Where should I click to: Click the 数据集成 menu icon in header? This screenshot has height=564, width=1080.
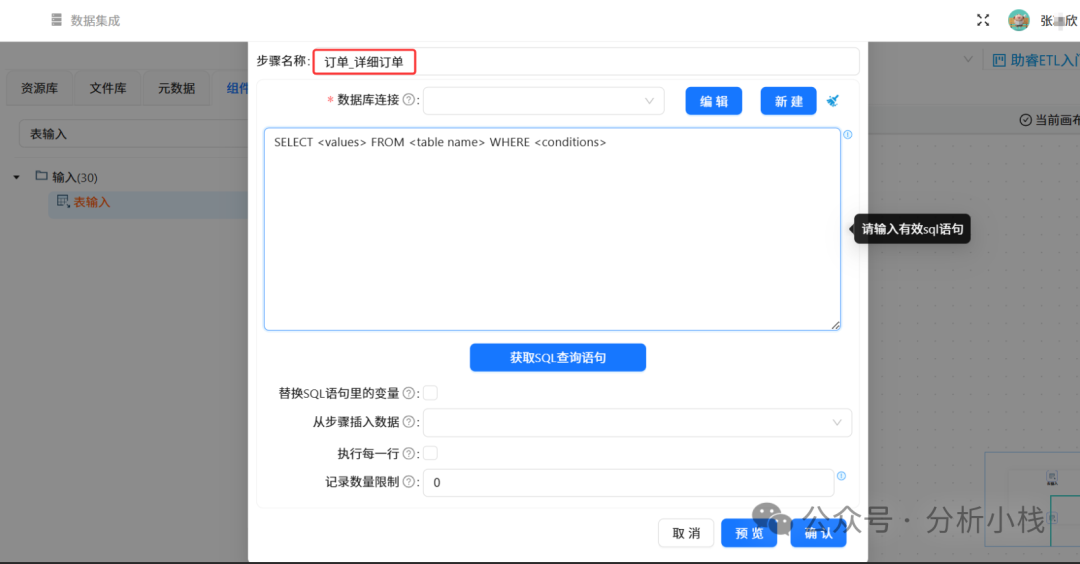coord(56,20)
